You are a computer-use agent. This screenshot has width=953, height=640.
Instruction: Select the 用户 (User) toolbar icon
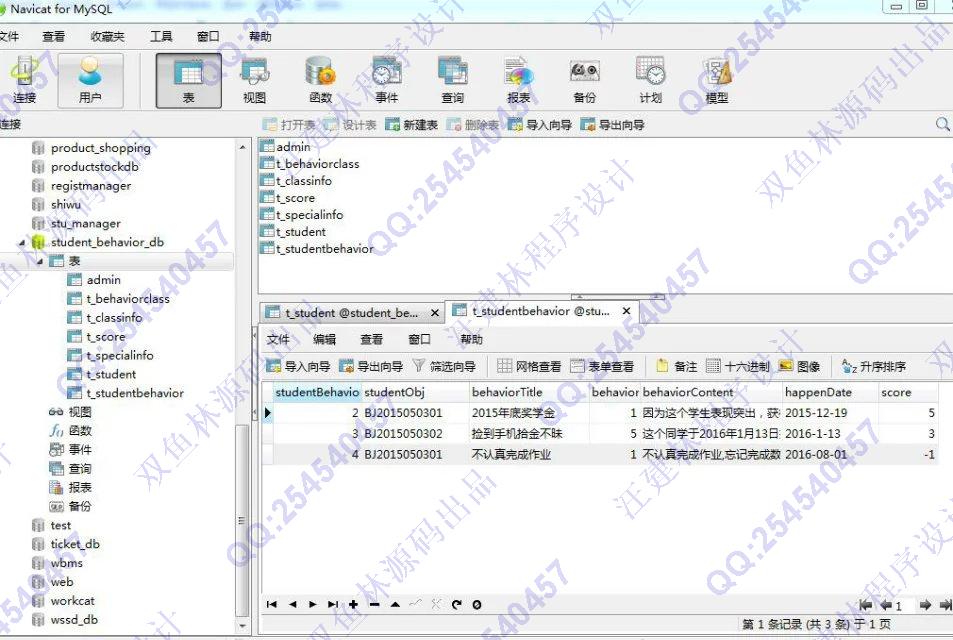(90, 80)
